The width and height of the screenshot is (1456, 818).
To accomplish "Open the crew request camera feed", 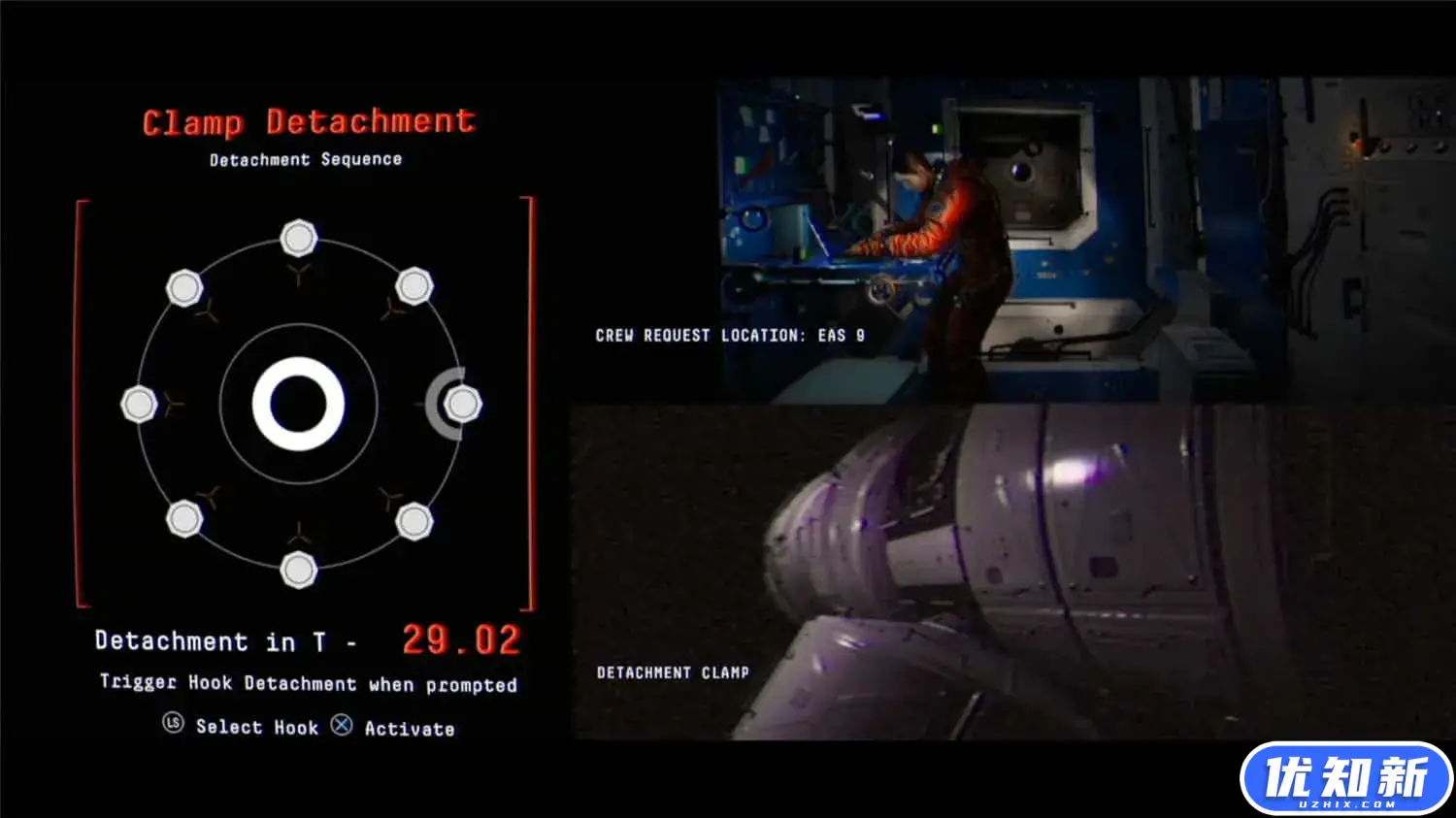I will coord(1009,238).
